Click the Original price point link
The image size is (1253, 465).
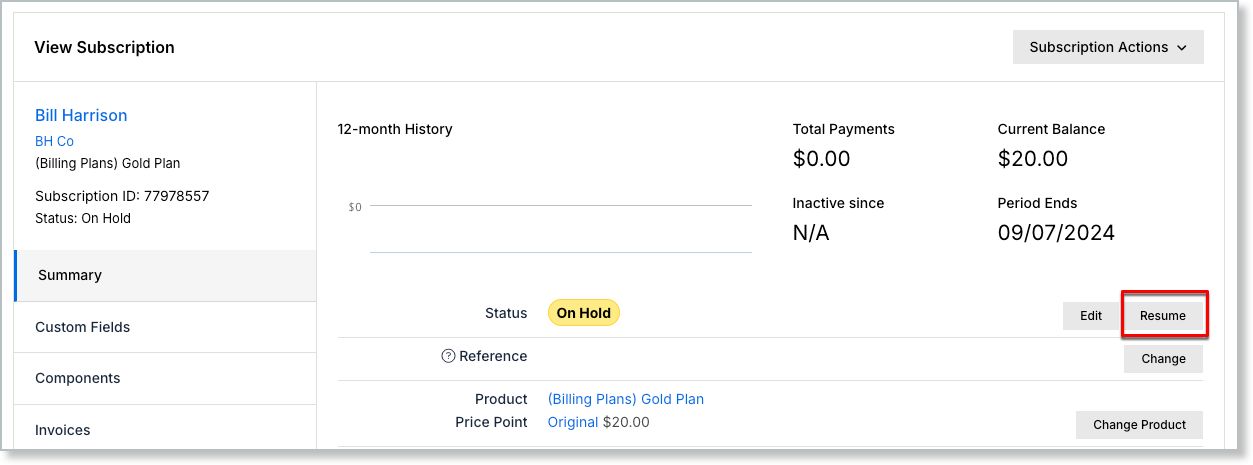click(x=573, y=422)
